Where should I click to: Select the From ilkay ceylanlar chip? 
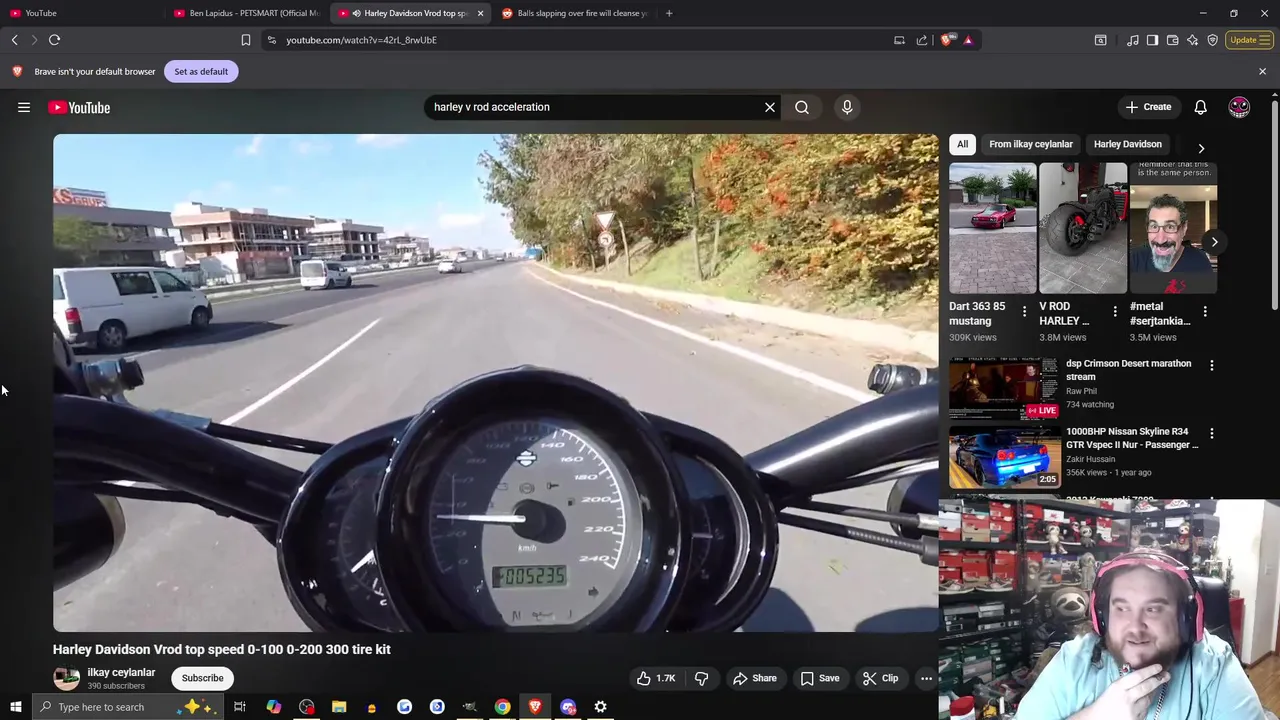coord(1031,144)
